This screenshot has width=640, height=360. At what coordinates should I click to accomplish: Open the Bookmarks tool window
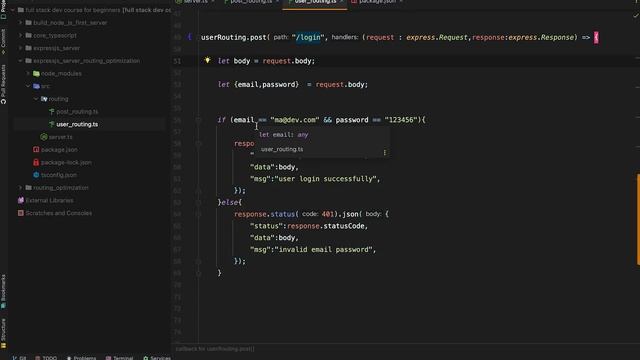tap(3, 291)
